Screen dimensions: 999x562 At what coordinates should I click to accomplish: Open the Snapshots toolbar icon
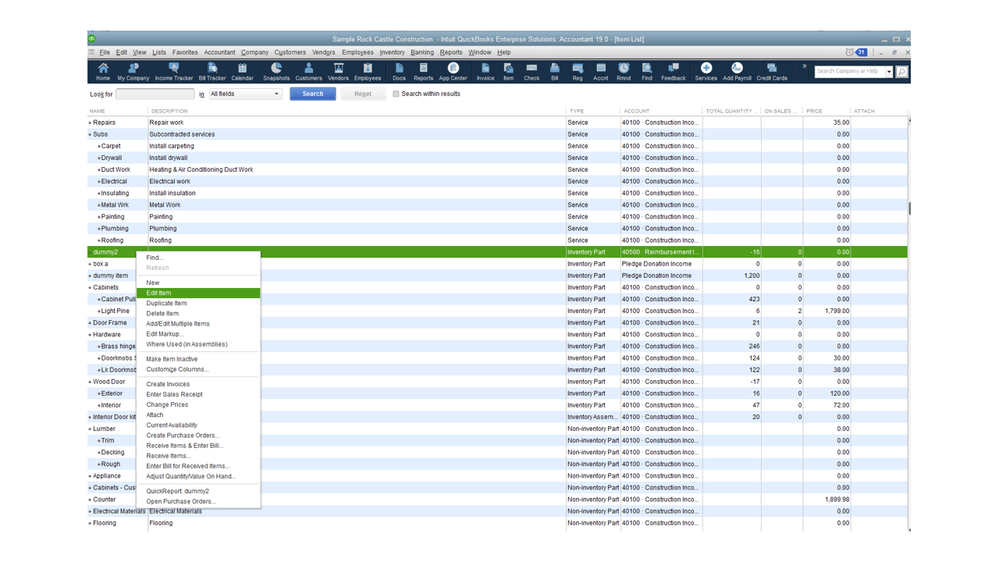(x=276, y=71)
